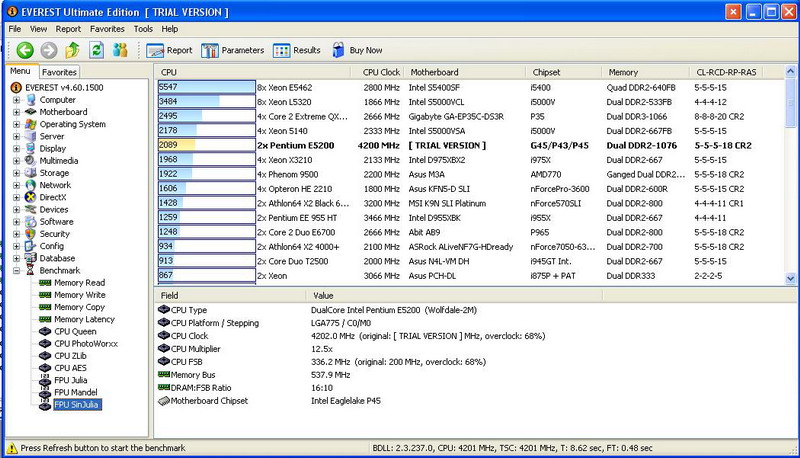Select the CPU ZLib benchmark

coord(70,356)
